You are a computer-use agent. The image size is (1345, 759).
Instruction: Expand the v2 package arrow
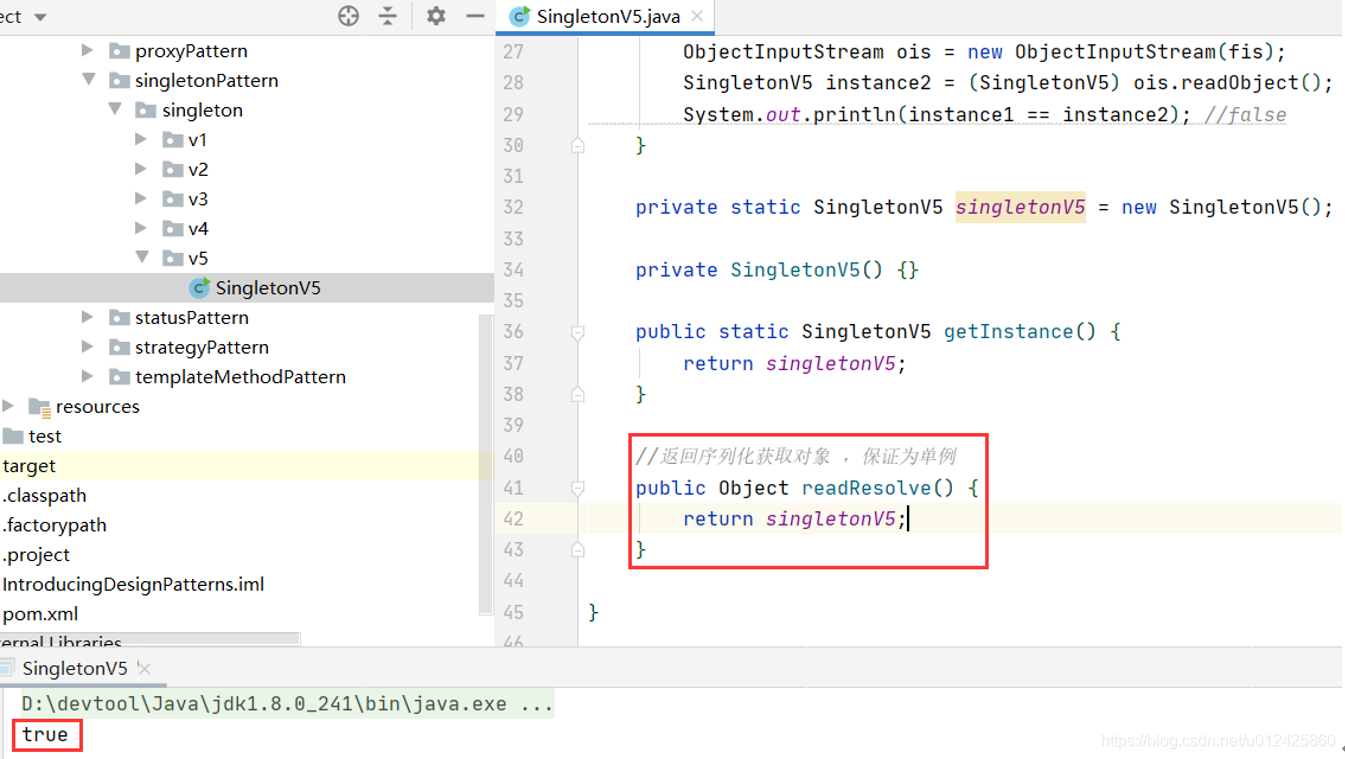click(141, 169)
